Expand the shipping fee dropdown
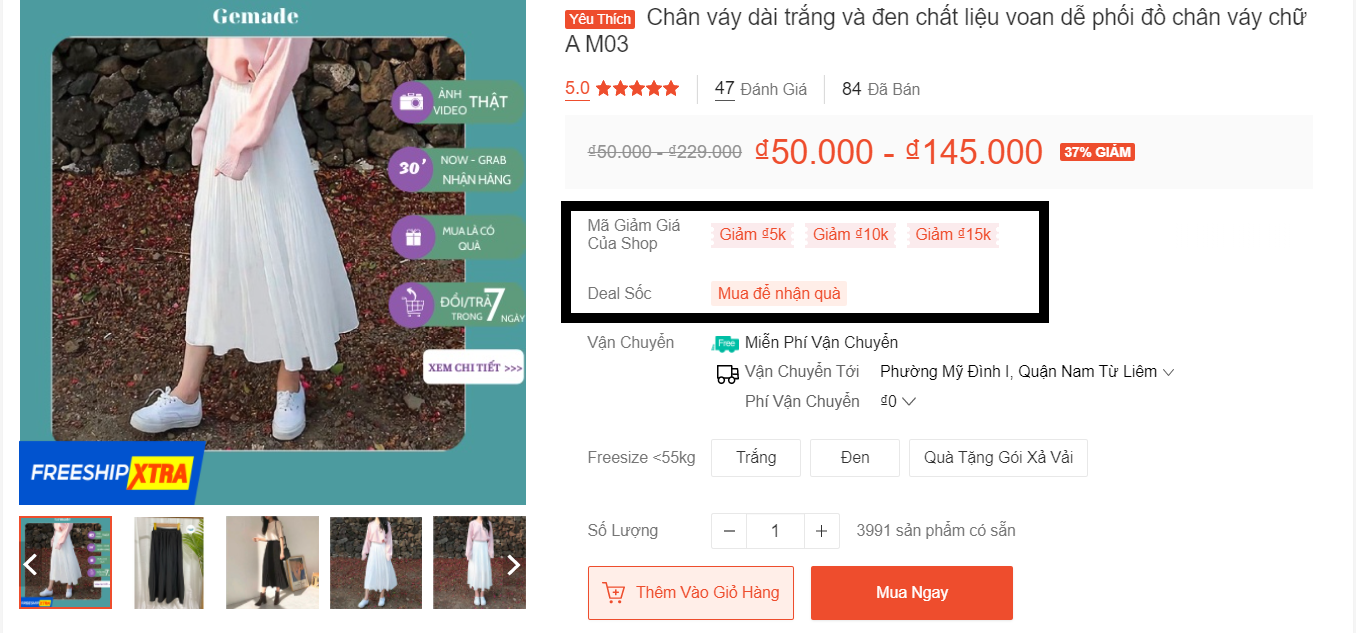The height and width of the screenshot is (633, 1356). coord(909,402)
